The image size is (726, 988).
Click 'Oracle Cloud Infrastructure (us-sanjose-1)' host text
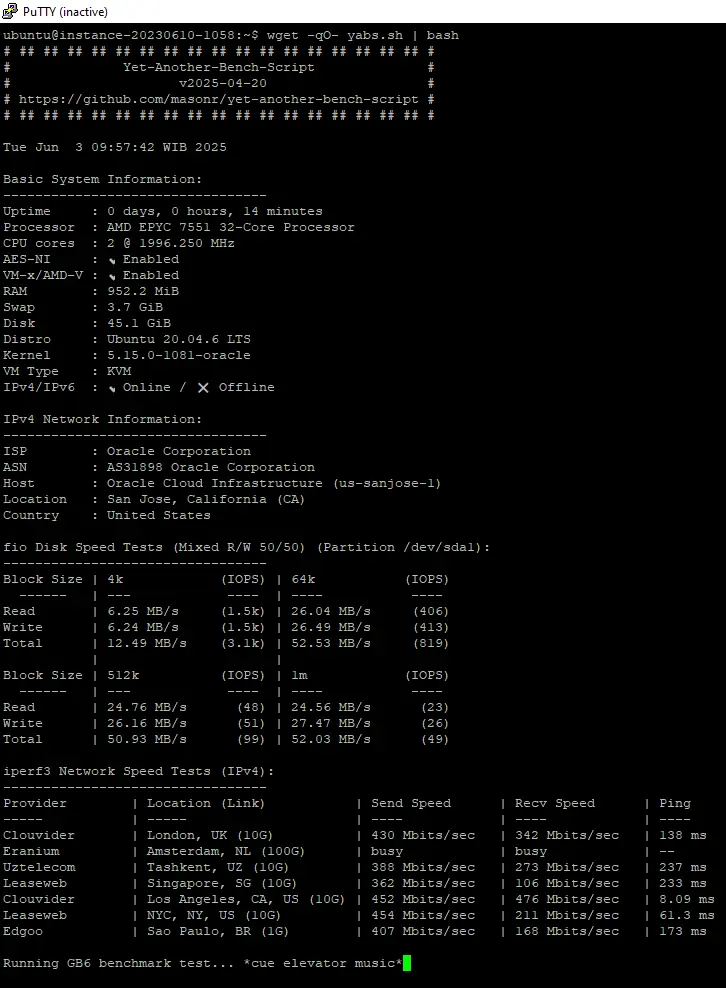click(x=274, y=483)
